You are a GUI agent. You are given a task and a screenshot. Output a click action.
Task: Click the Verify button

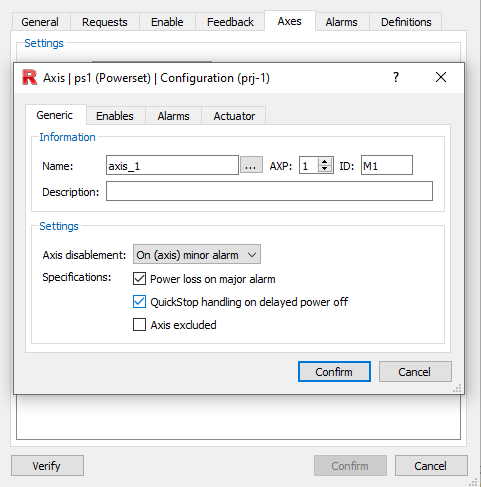tap(47, 466)
